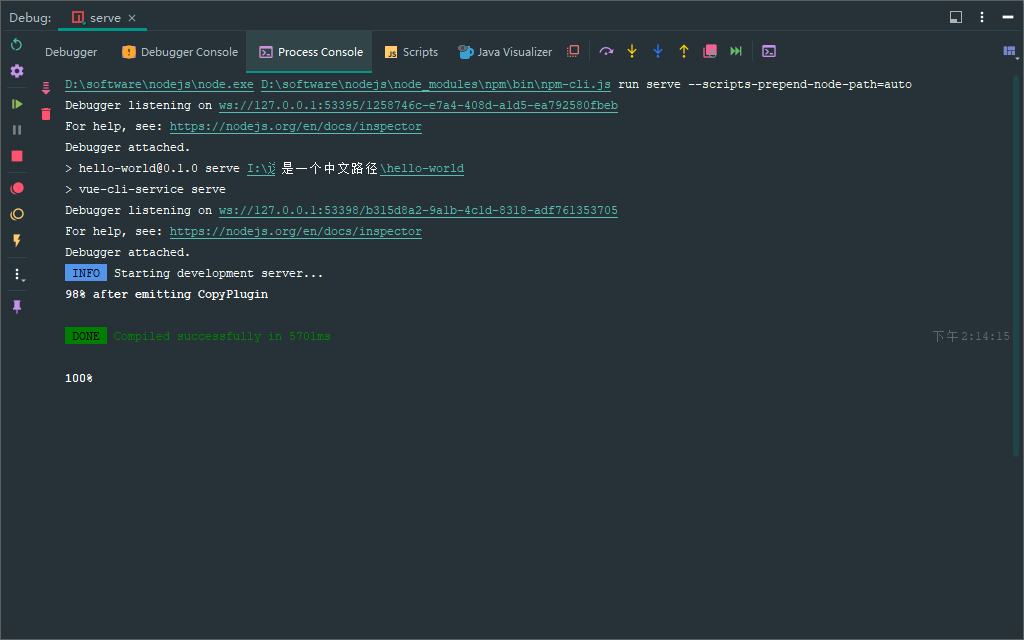Pause the running program
The width and height of the screenshot is (1024, 640).
[x=17, y=130]
